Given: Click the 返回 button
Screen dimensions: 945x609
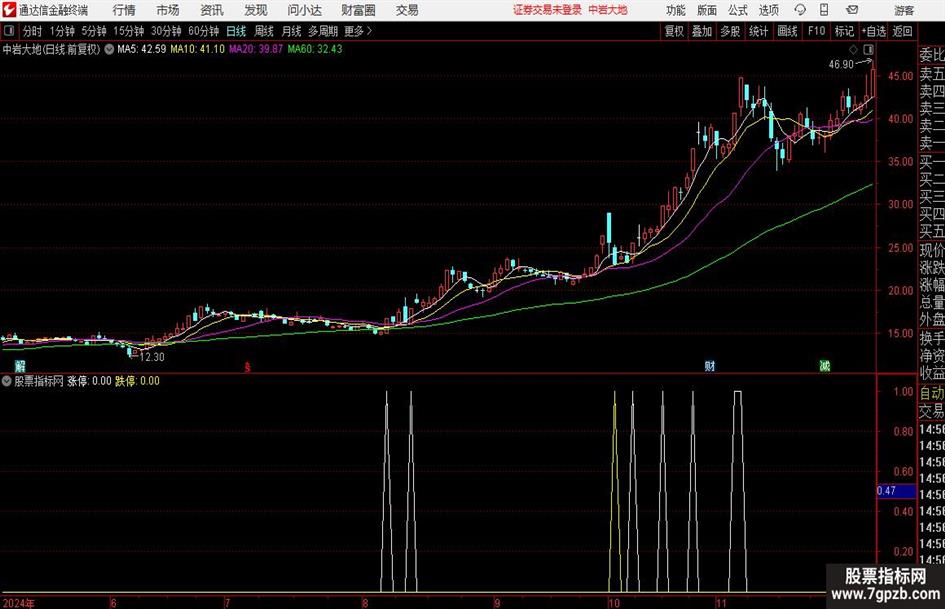Looking at the screenshot, I should pyautogui.click(x=902, y=31).
